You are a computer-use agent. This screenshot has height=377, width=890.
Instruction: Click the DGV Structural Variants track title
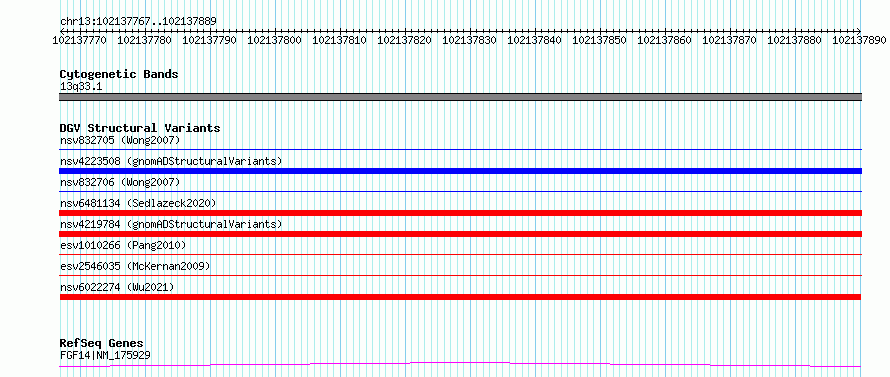click(x=140, y=128)
